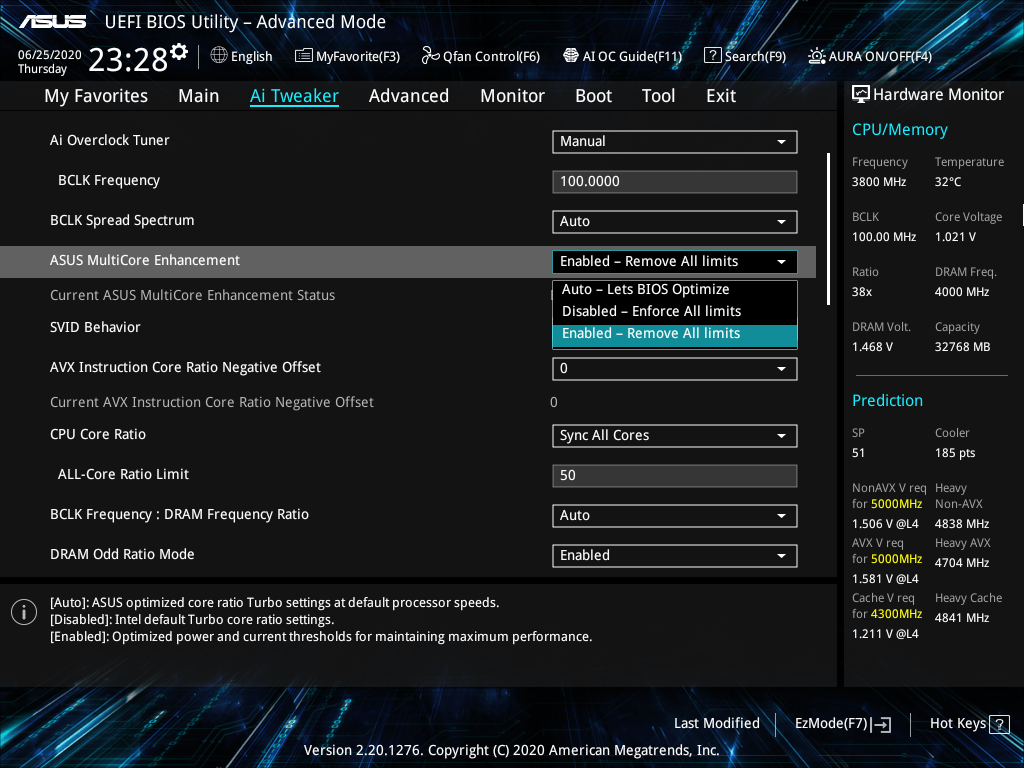Screen dimensions: 1024x768
Task: Open the Tool tab
Action: (658, 96)
